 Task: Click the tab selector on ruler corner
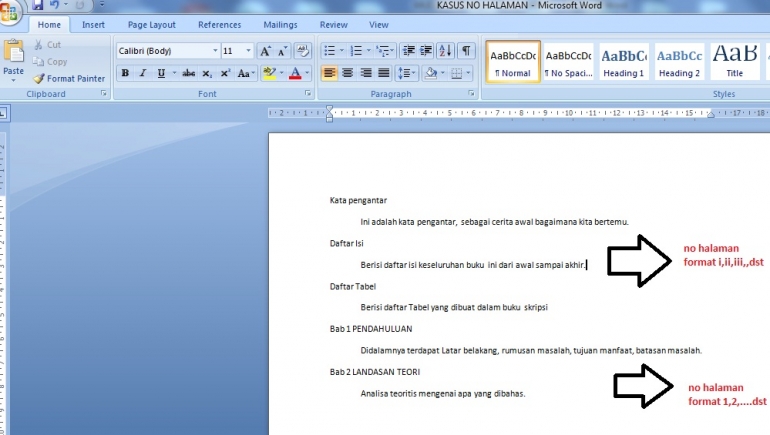[x=3, y=114]
